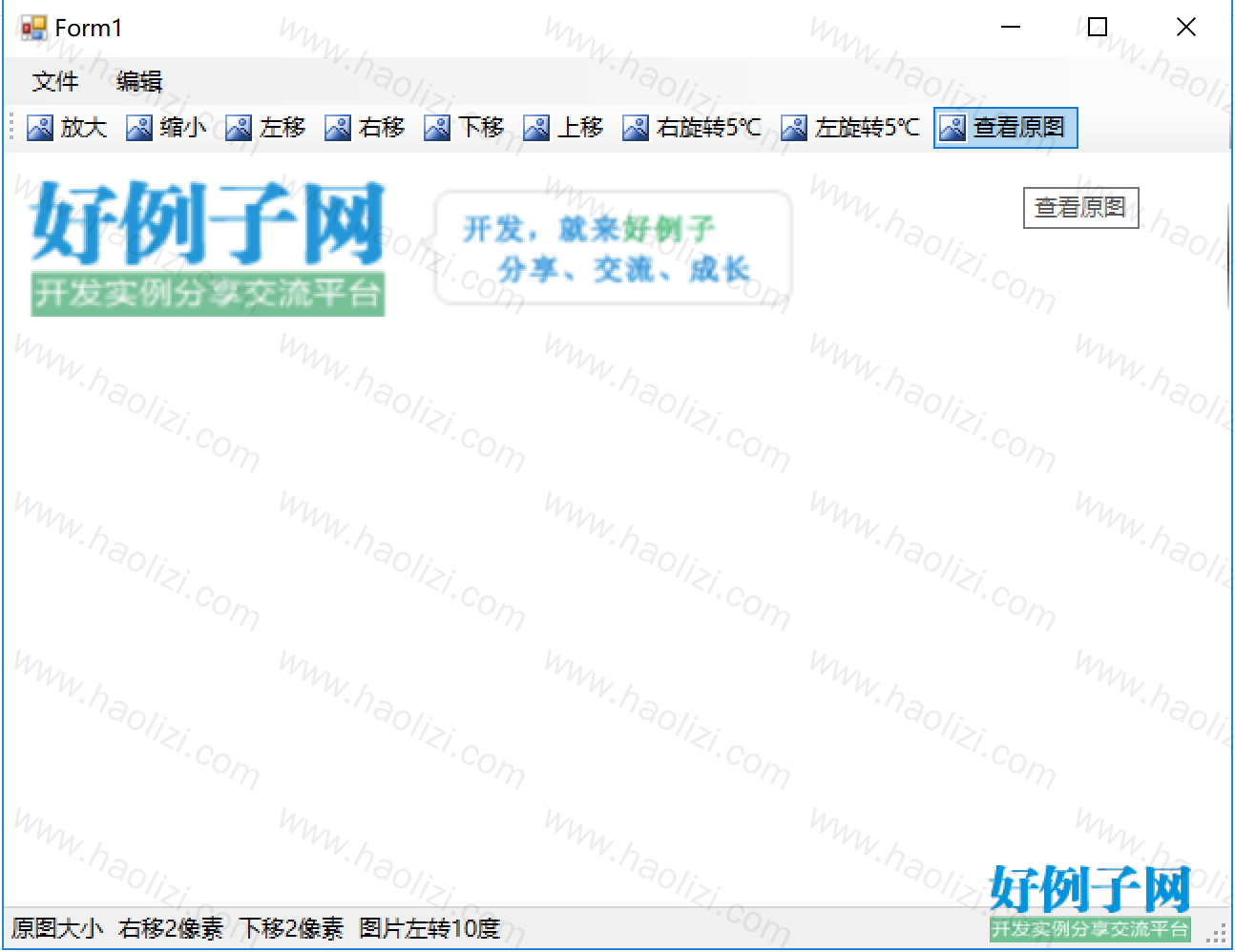
Task: Click the 右移2像素 status bar entry
Action: 171,928
